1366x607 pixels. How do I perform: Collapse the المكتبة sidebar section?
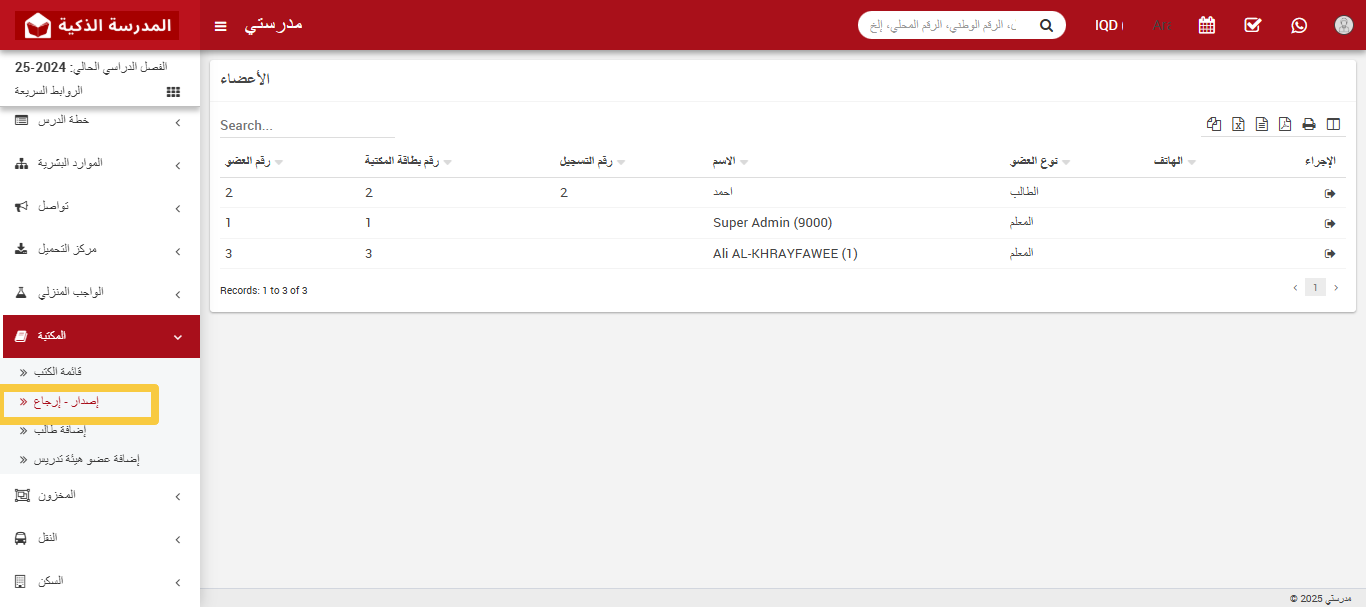coord(100,336)
